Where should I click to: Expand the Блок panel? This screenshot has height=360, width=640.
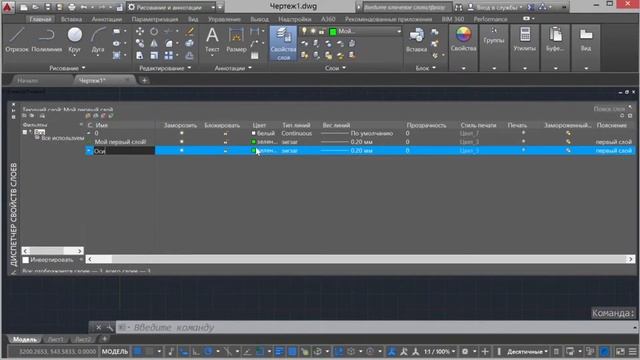pyautogui.click(x=425, y=68)
